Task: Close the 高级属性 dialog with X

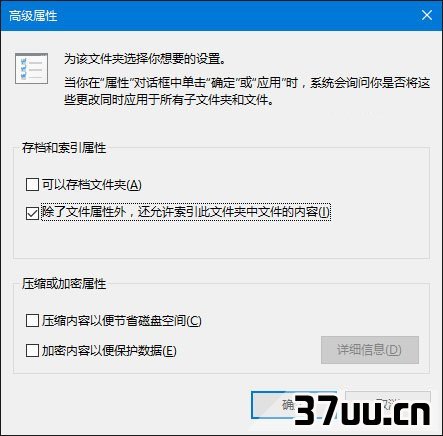Action: pos(427,15)
